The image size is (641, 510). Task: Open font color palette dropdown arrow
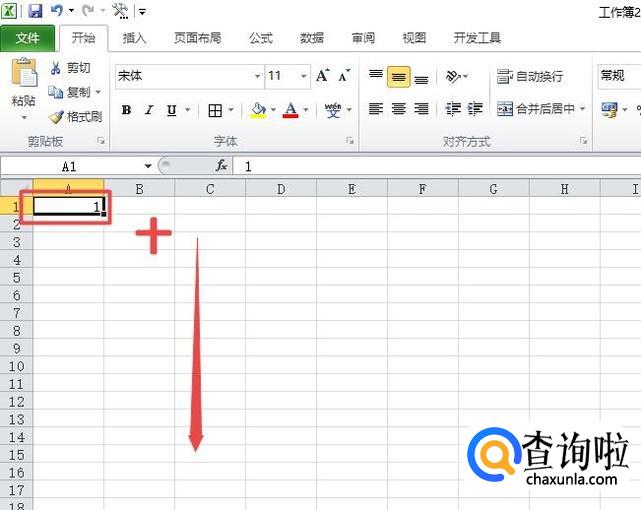click(306, 110)
